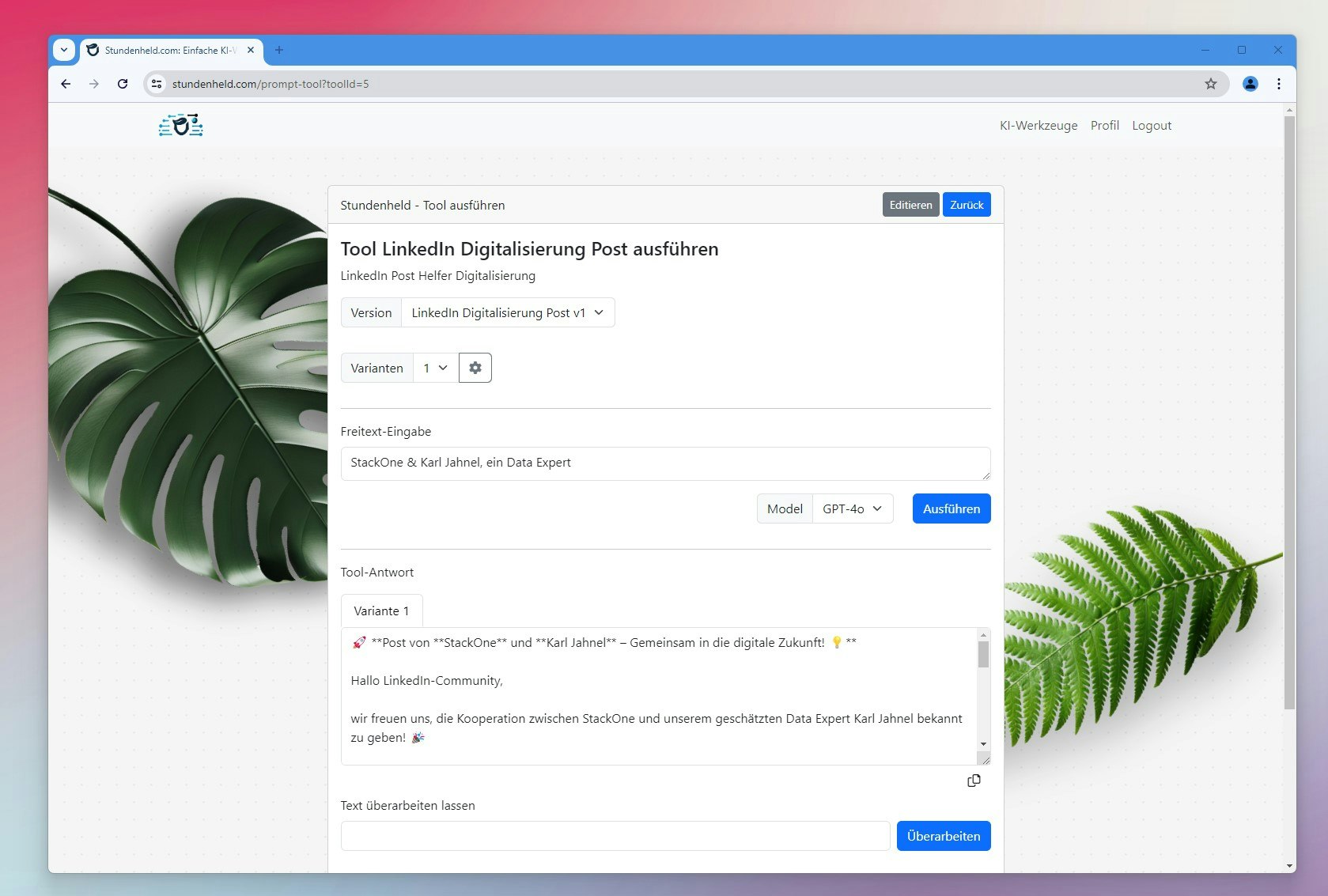Open KI-Werkzeuge navigation link
Screen dimensions: 1328x896
point(1039,125)
